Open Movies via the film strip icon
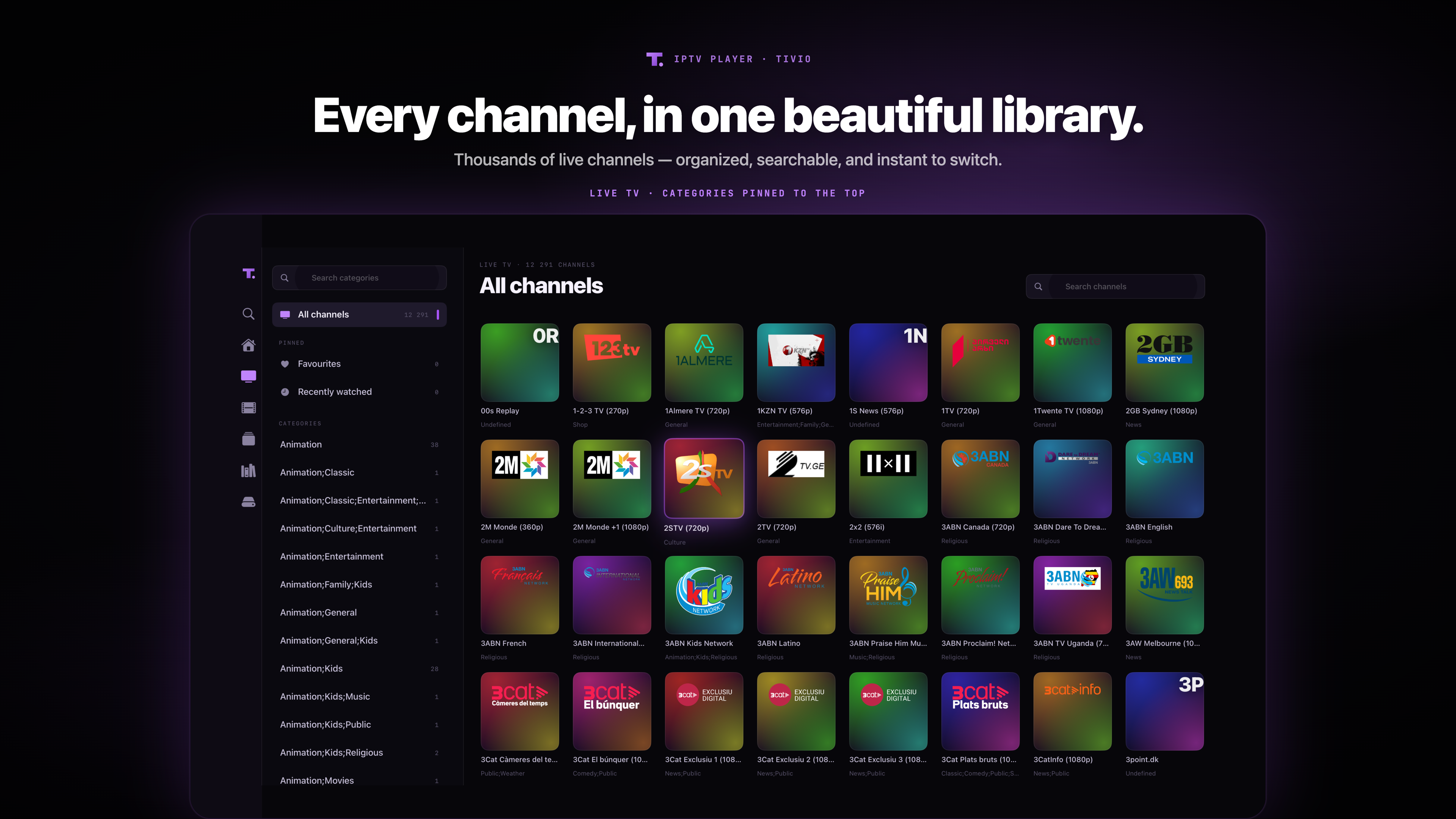 click(x=248, y=408)
